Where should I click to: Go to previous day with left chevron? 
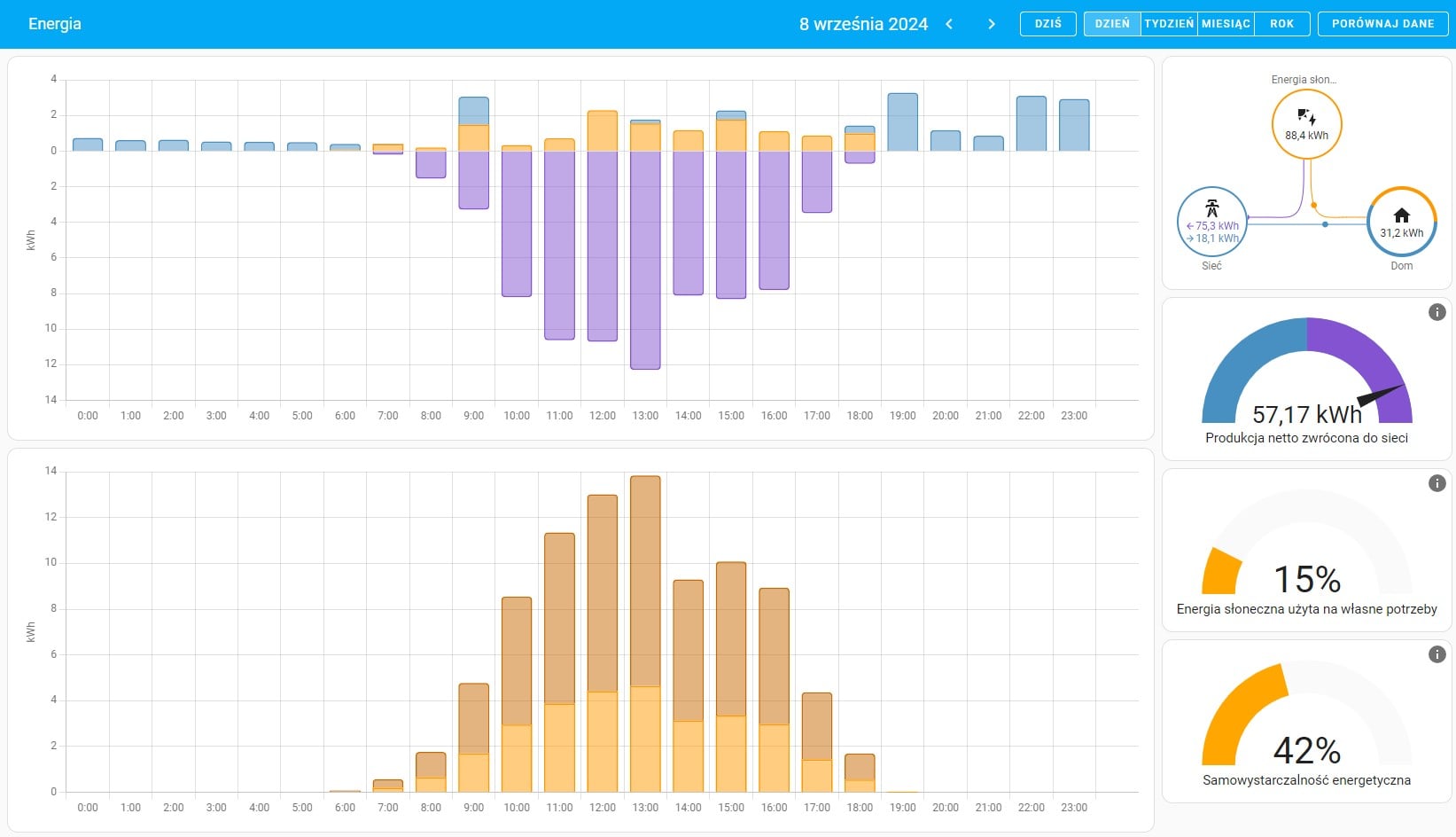point(949,24)
